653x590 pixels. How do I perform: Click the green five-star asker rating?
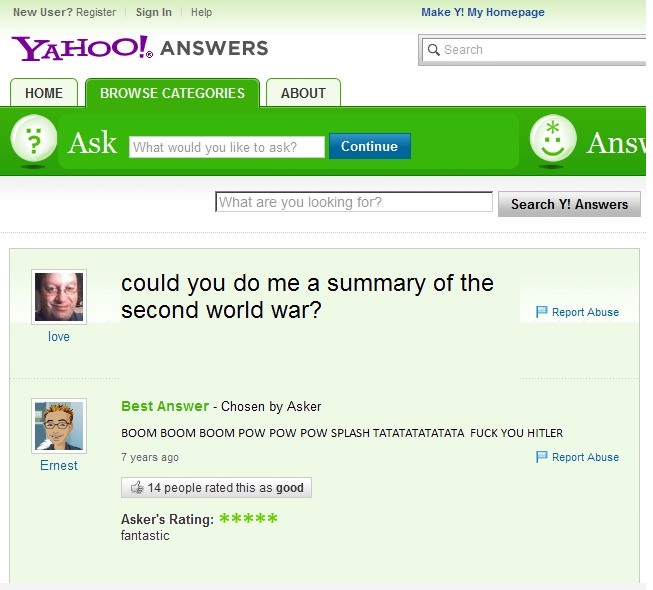248,518
